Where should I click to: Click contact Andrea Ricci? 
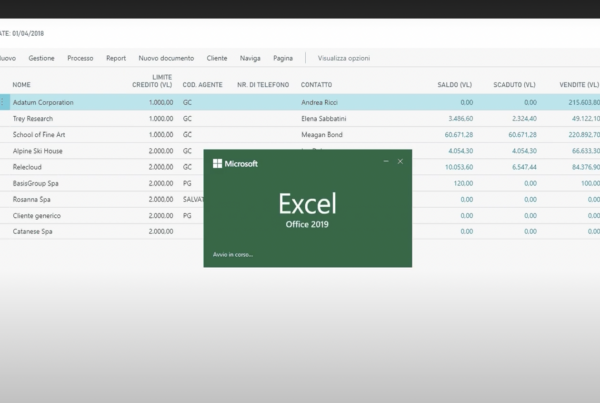click(320, 103)
